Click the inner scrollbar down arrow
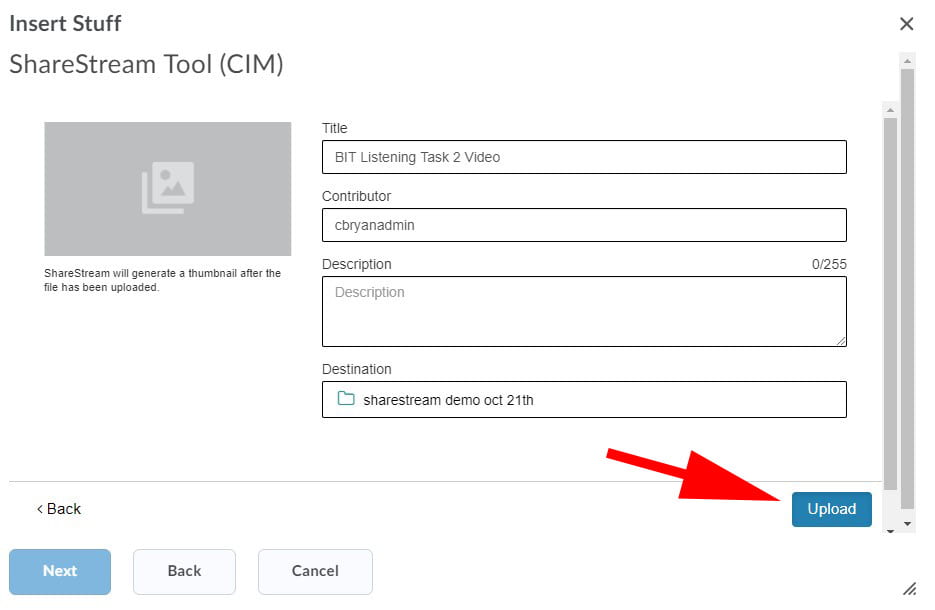This screenshot has width=935, height=610. click(890, 531)
